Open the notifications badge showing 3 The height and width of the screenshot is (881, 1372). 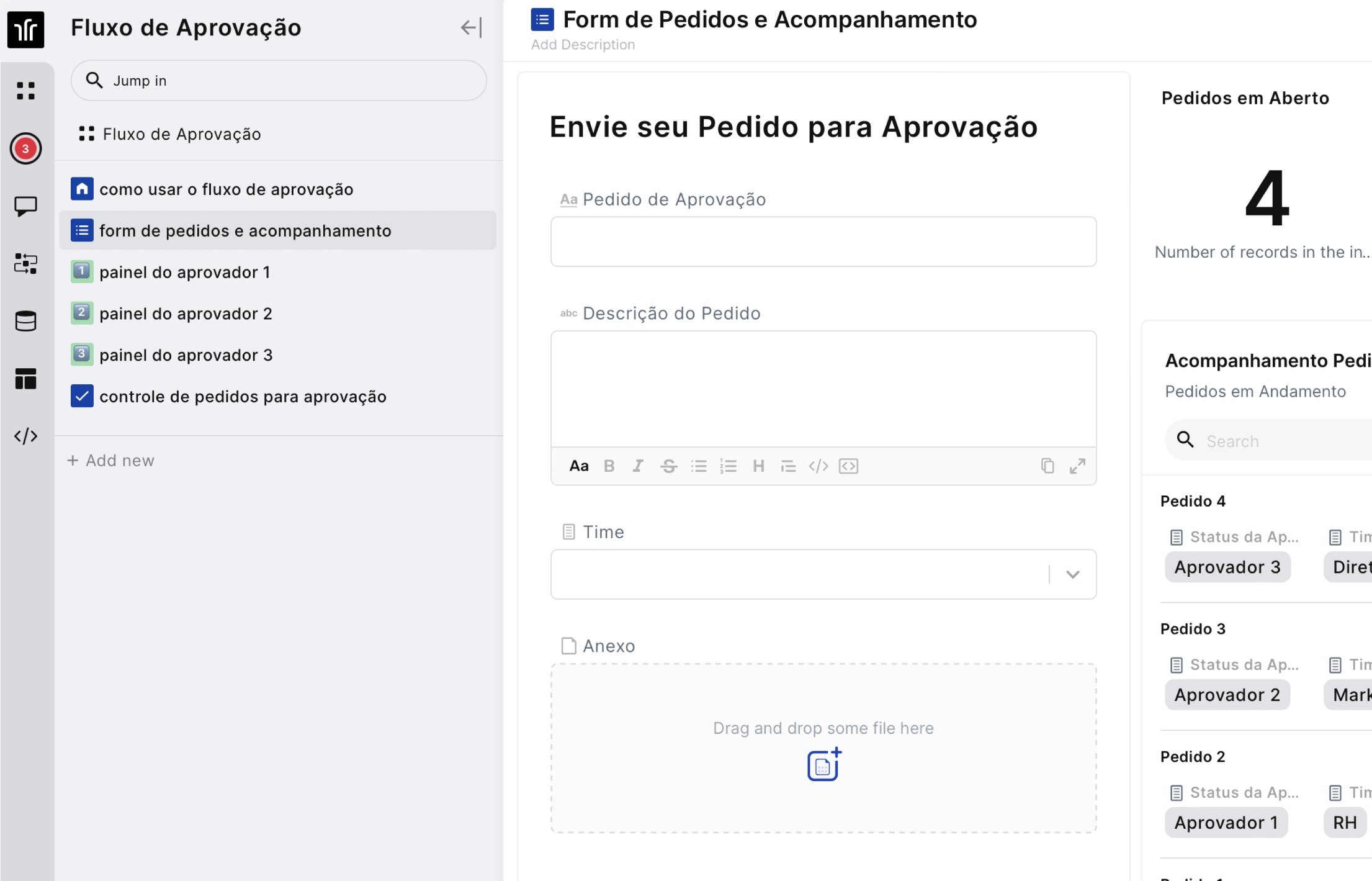(x=25, y=148)
